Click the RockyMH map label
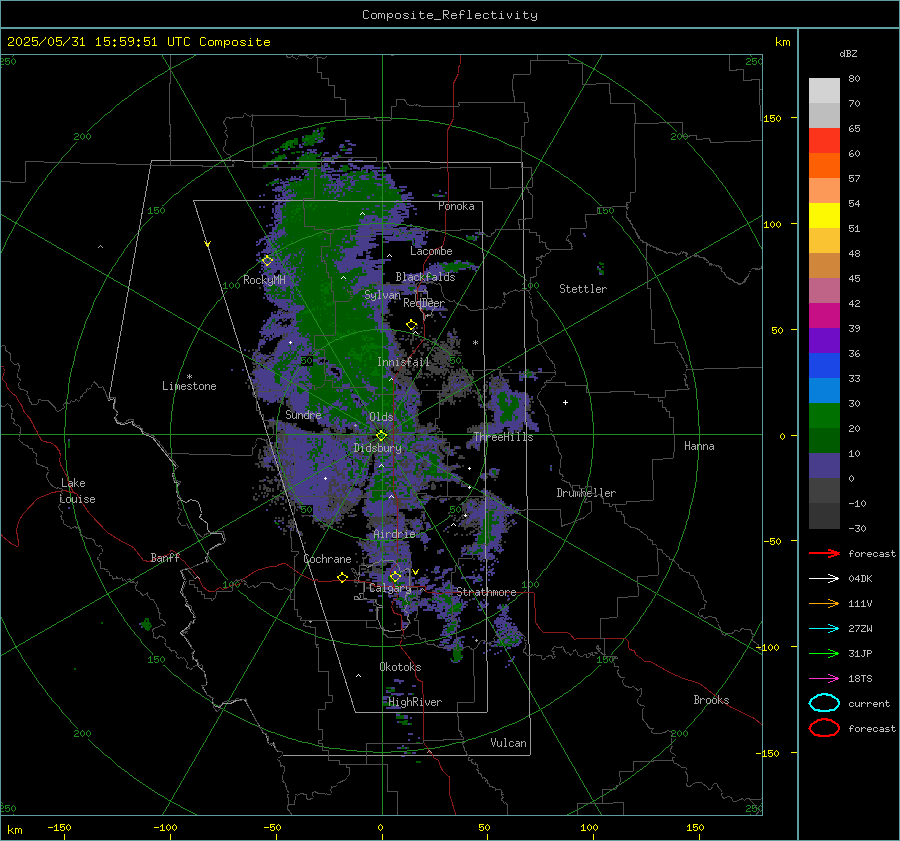This screenshot has width=900, height=841. point(264,280)
